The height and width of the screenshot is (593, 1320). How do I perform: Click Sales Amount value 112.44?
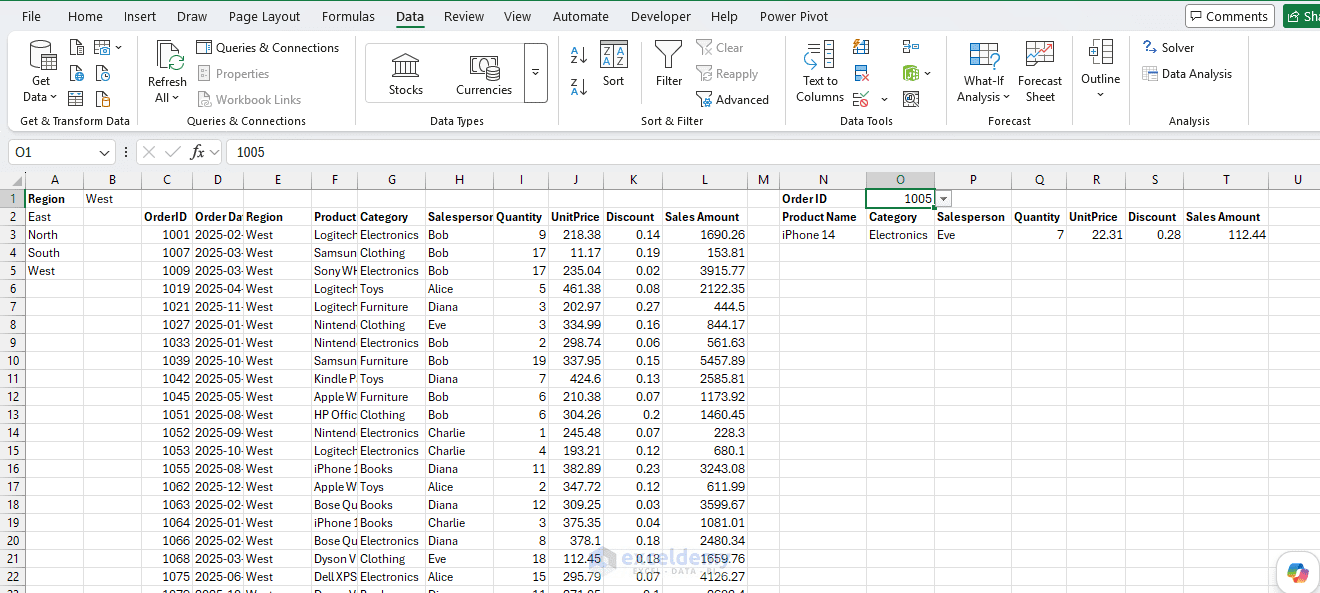pyautogui.click(x=1226, y=235)
